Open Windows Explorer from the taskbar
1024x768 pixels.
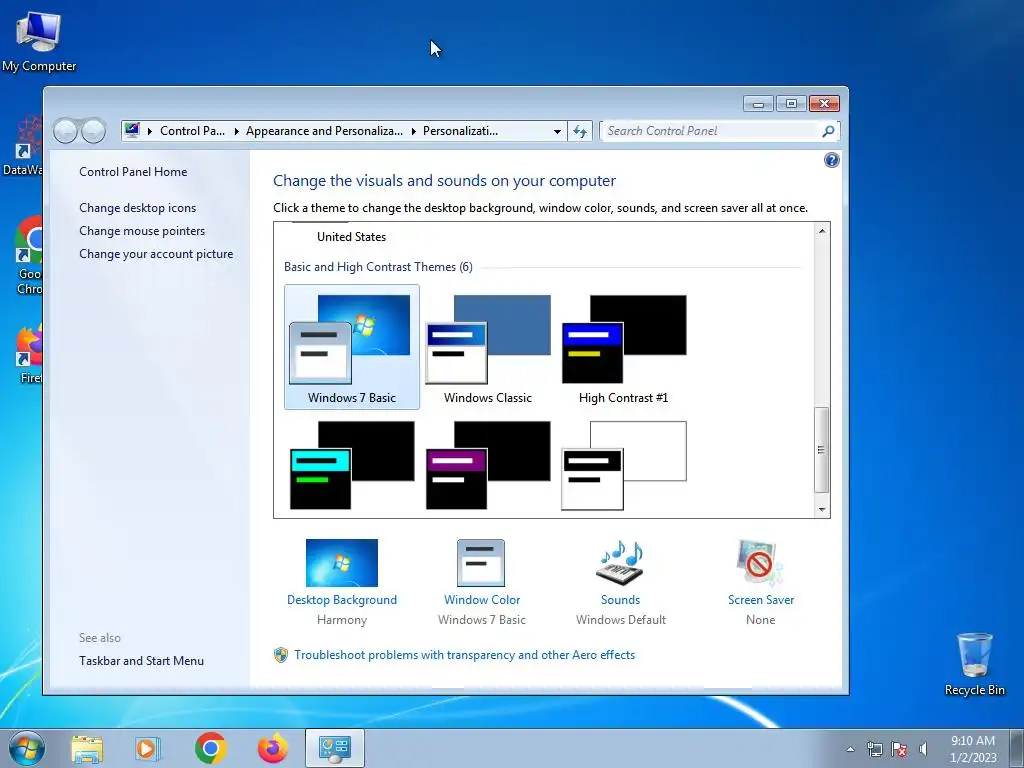tap(88, 749)
